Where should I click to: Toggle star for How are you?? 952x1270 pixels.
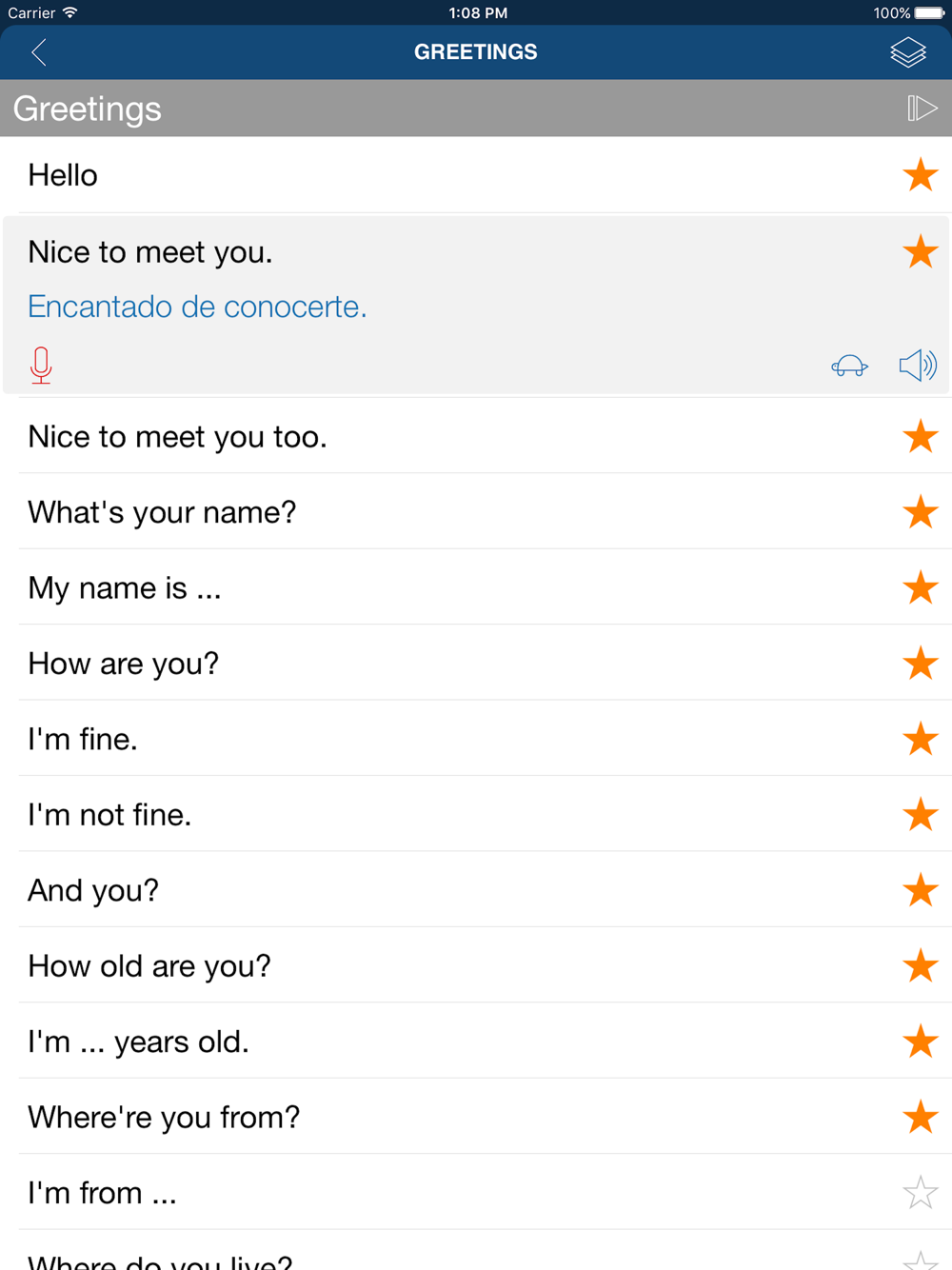921,664
